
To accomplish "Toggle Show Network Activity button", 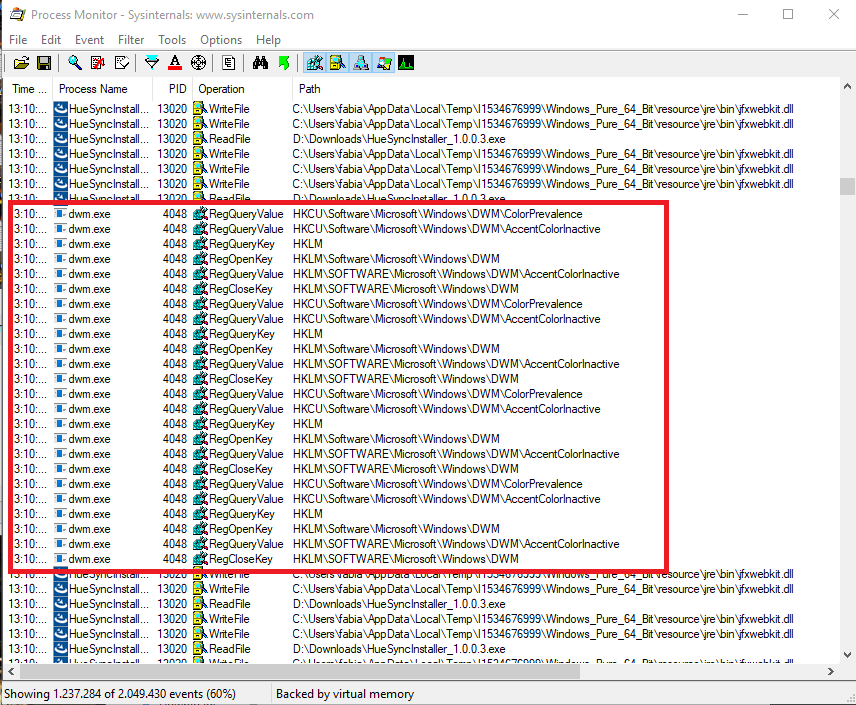I will (360, 63).
